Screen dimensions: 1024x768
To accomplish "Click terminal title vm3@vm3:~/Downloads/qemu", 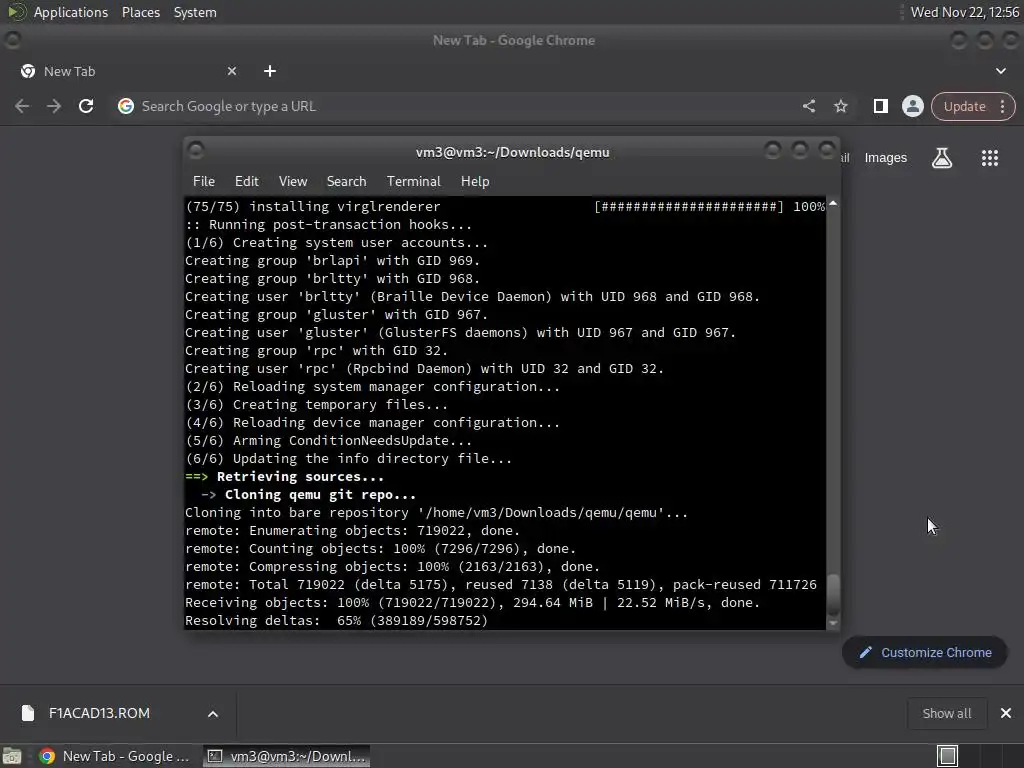I will [x=512, y=152].
